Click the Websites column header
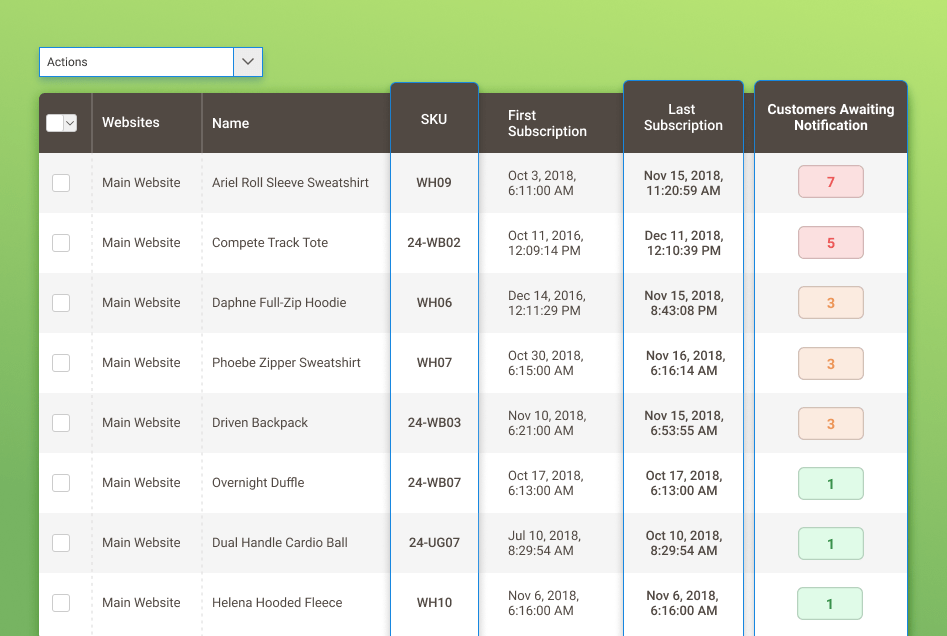The height and width of the screenshot is (636, 947). coord(130,122)
